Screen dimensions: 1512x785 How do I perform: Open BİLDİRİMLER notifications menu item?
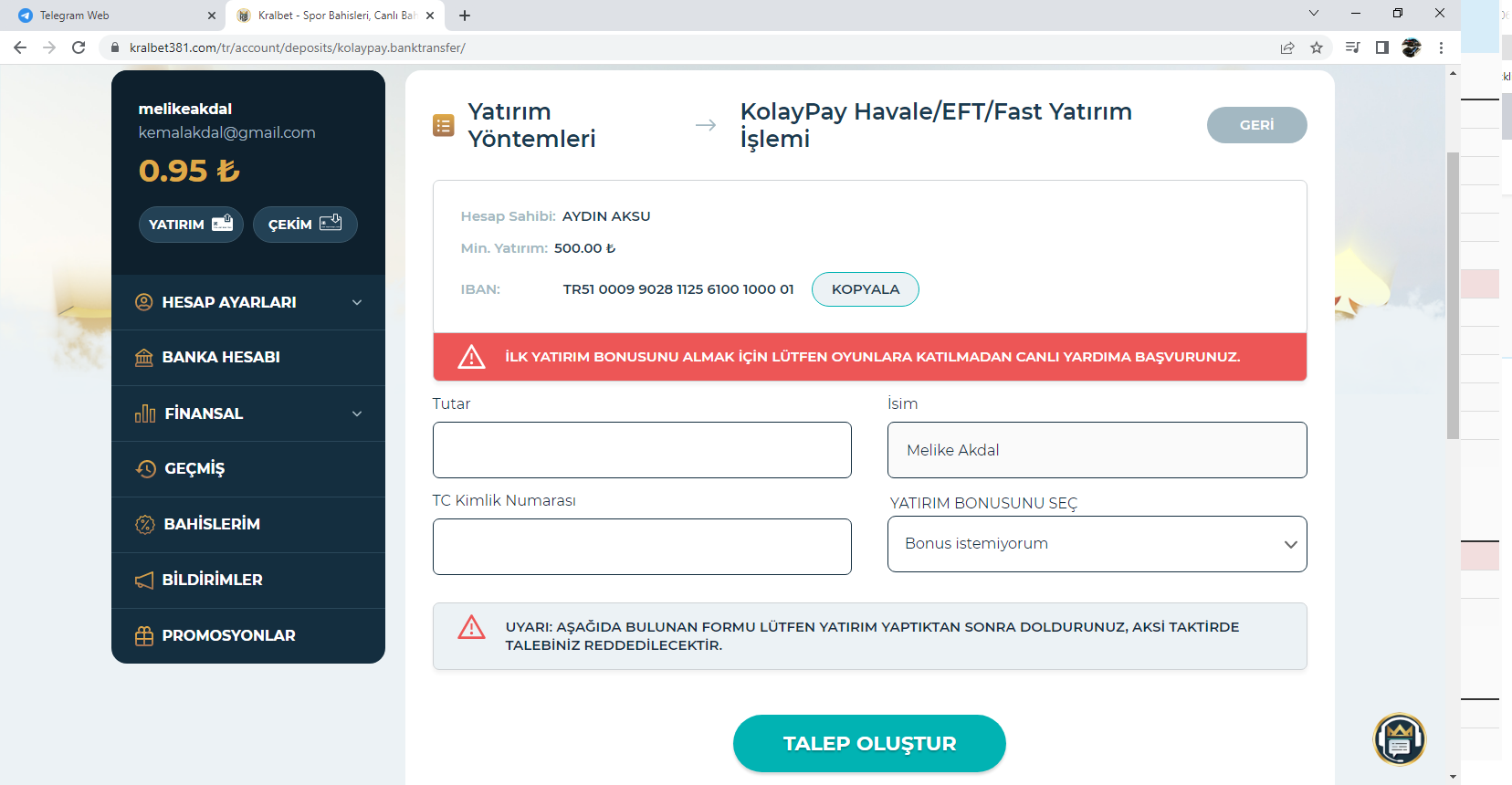[x=248, y=581]
